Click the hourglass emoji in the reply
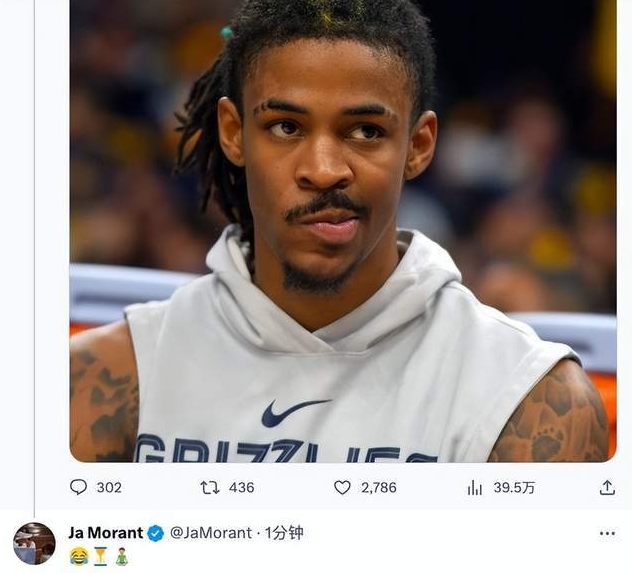Viewport: 632px width, 573px height. coord(100,556)
